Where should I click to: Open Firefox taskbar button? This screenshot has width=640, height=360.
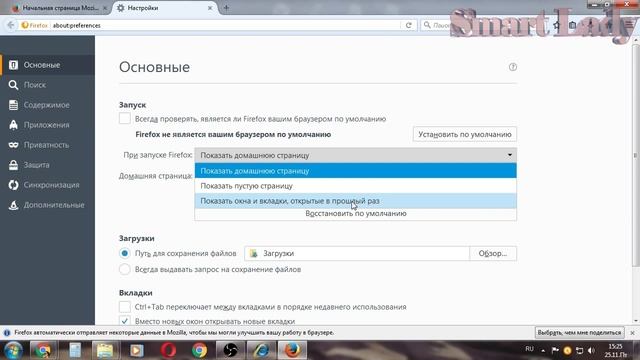[292, 350]
